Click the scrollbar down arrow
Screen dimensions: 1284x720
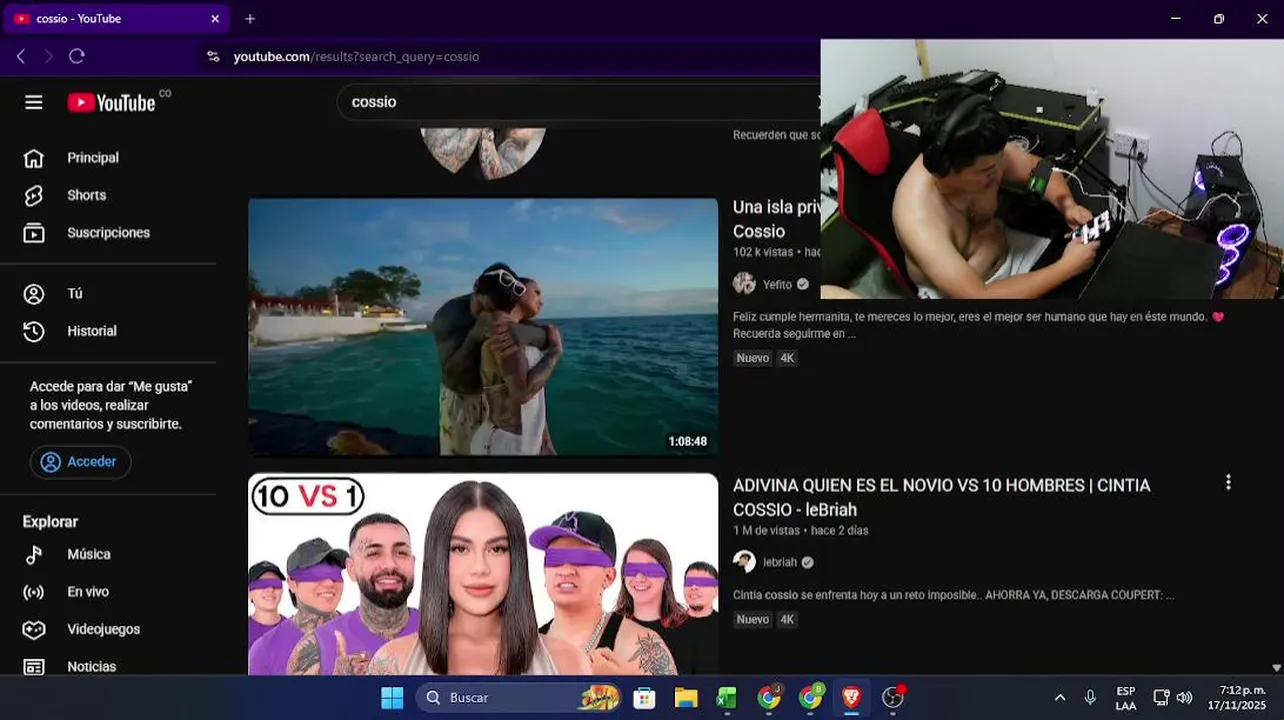(1276, 668)
